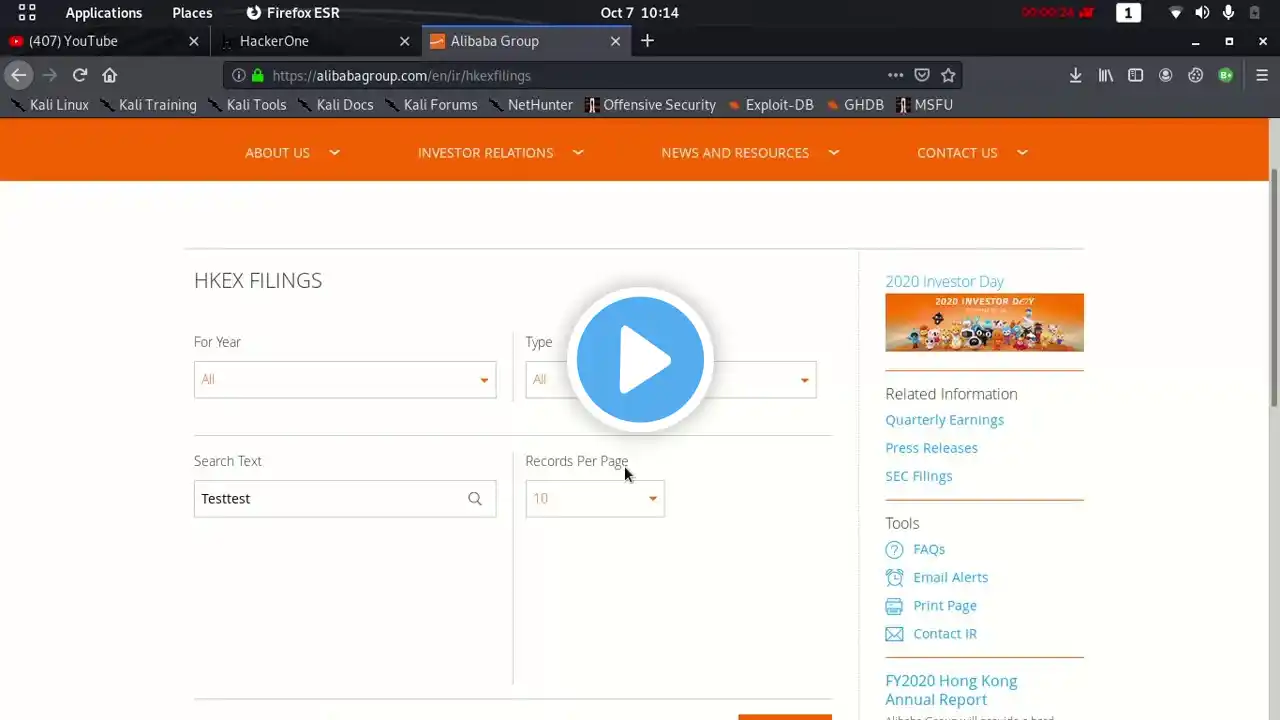The image size is (1280, 720).
Task: Click the Email Alerts link text
Action: [x=950, y=578]
